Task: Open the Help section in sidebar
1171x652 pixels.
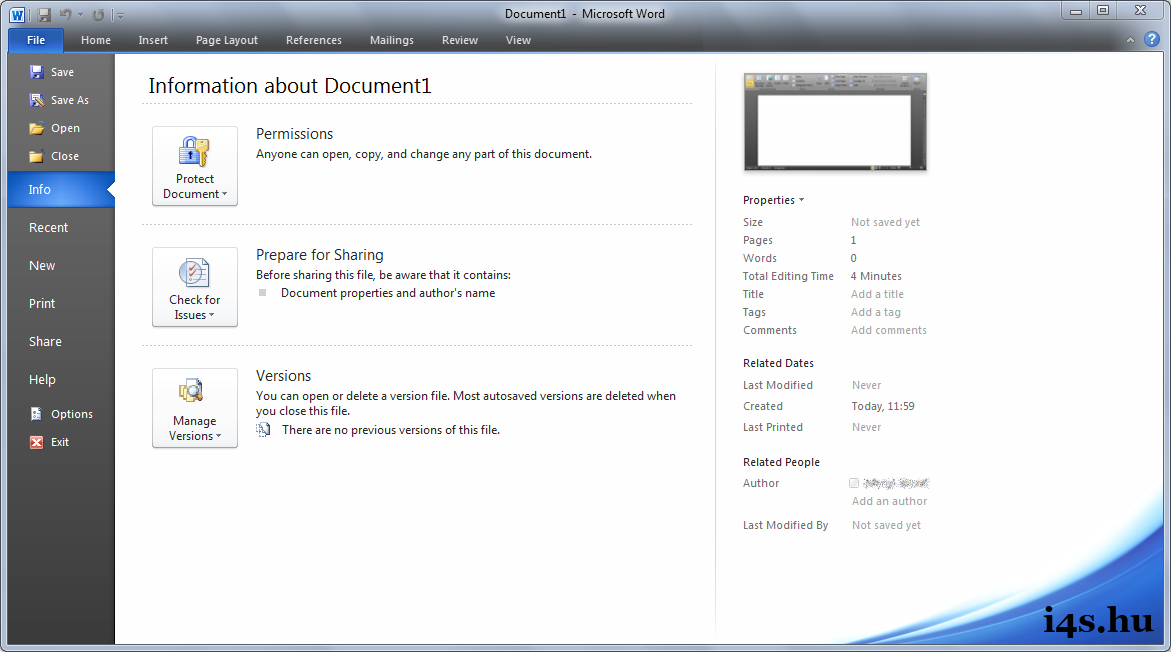Action: [61, 380]
